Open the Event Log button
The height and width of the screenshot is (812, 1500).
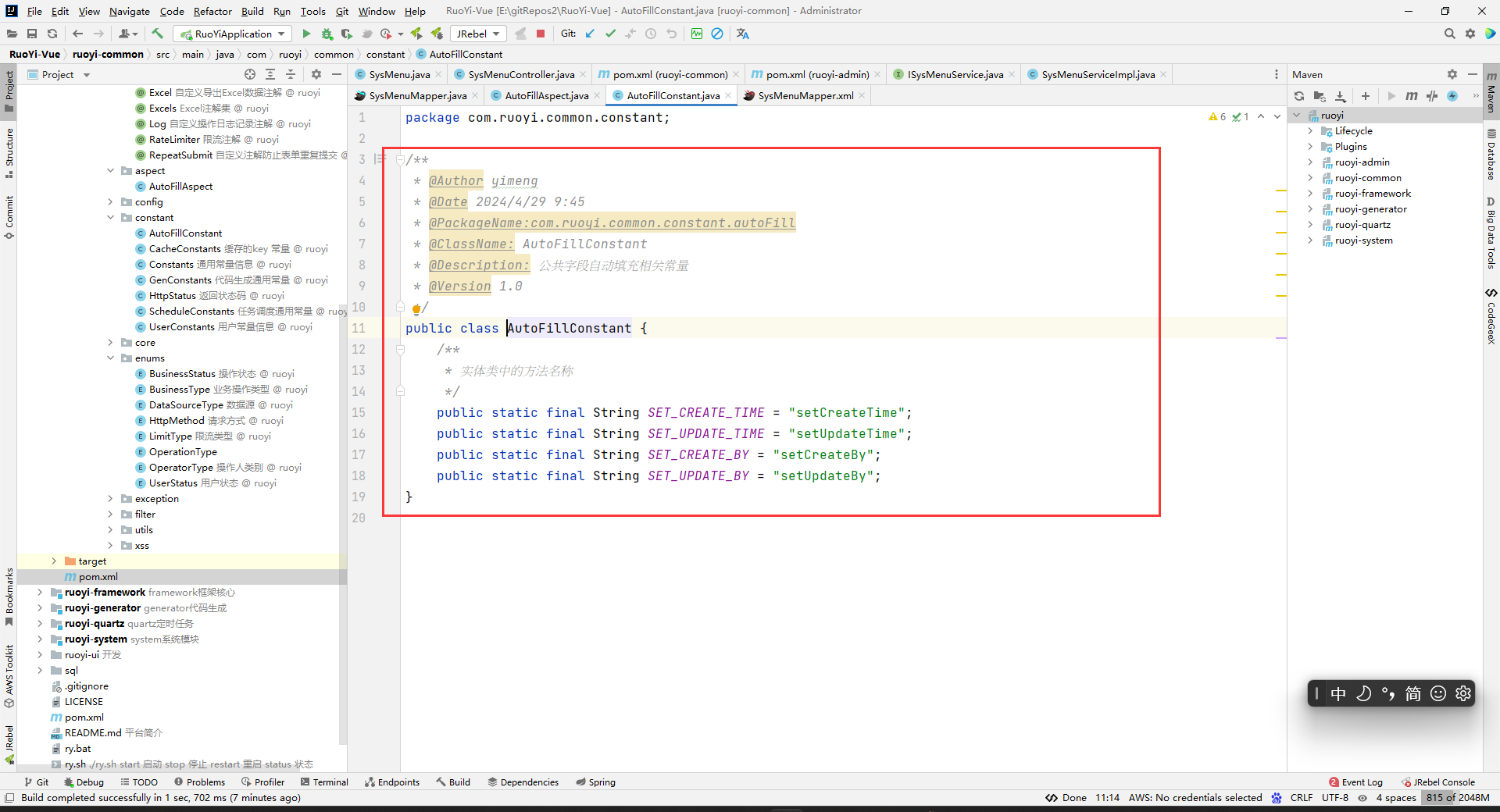point(1355,782)
